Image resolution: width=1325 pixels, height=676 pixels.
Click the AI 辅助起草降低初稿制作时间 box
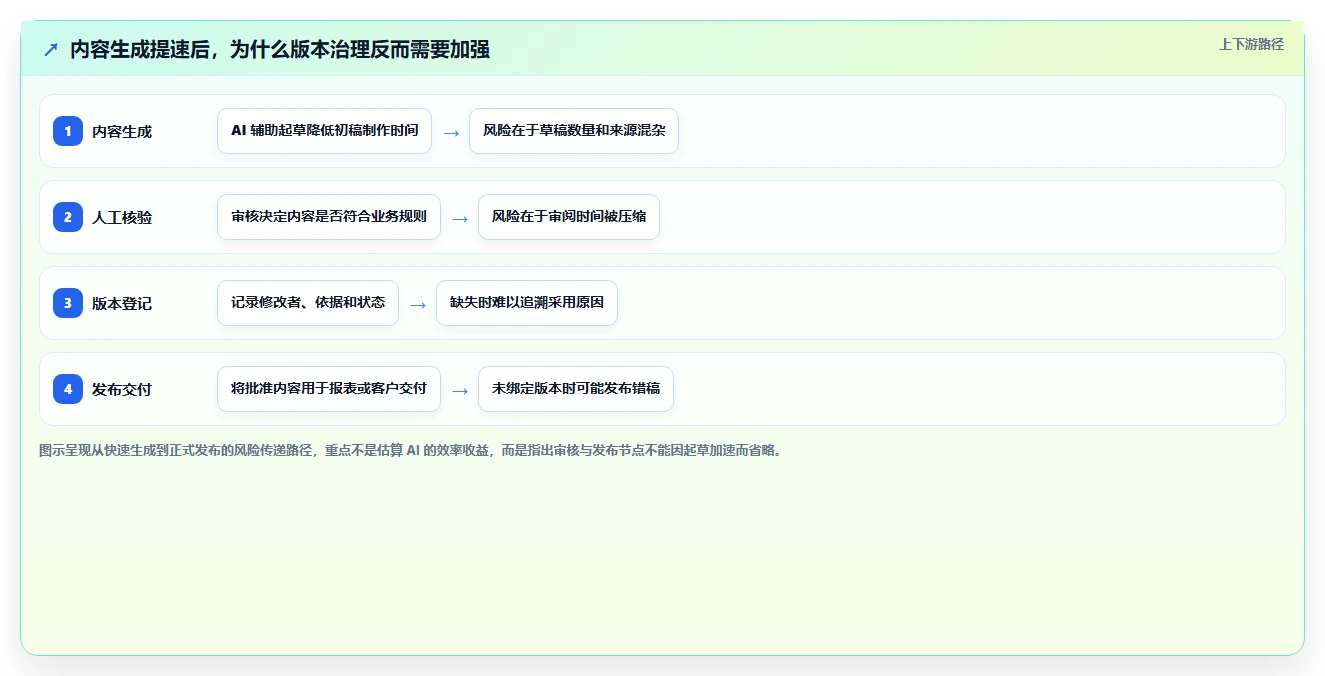[x=324, y=131]
